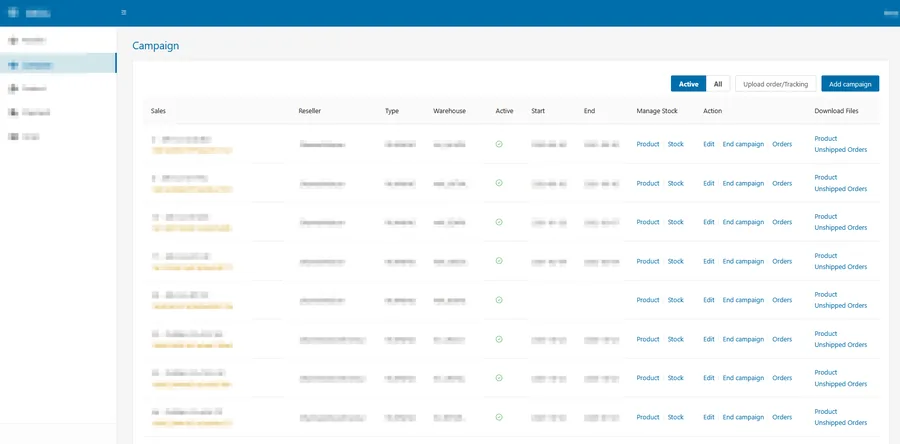Click Edit in the fourth campaign row
Image resolution: width=900 pixels, height=444 pixels.
pos(709,261)
